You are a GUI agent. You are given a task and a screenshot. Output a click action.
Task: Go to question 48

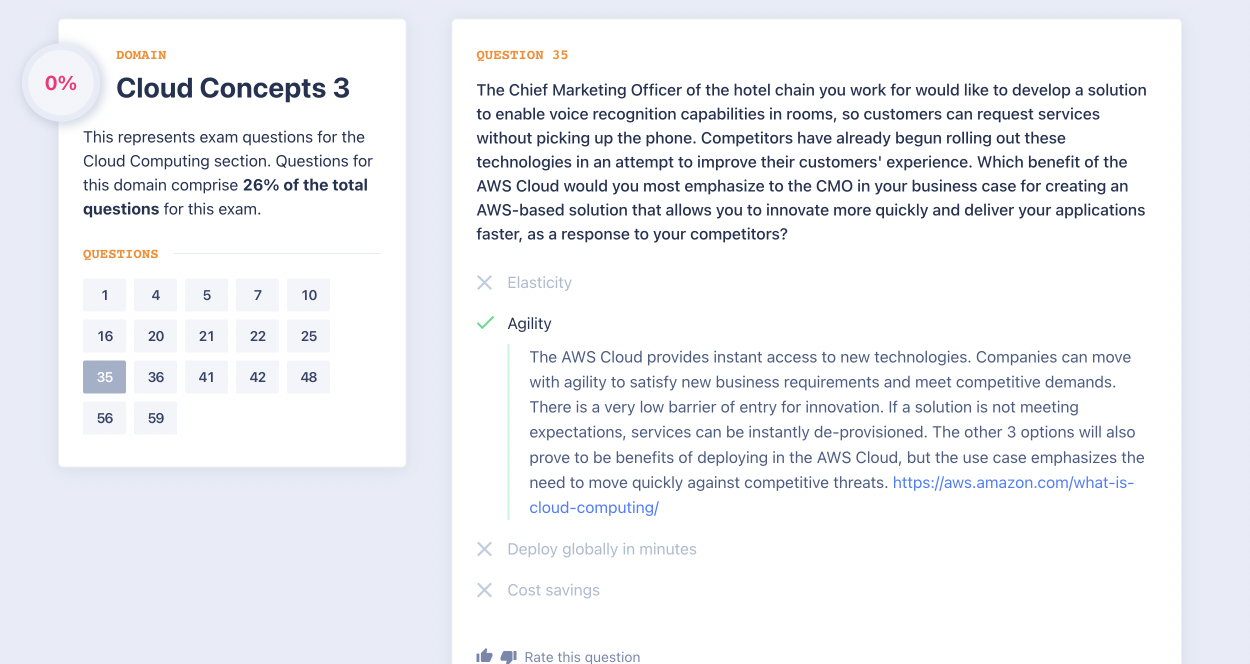308,377
